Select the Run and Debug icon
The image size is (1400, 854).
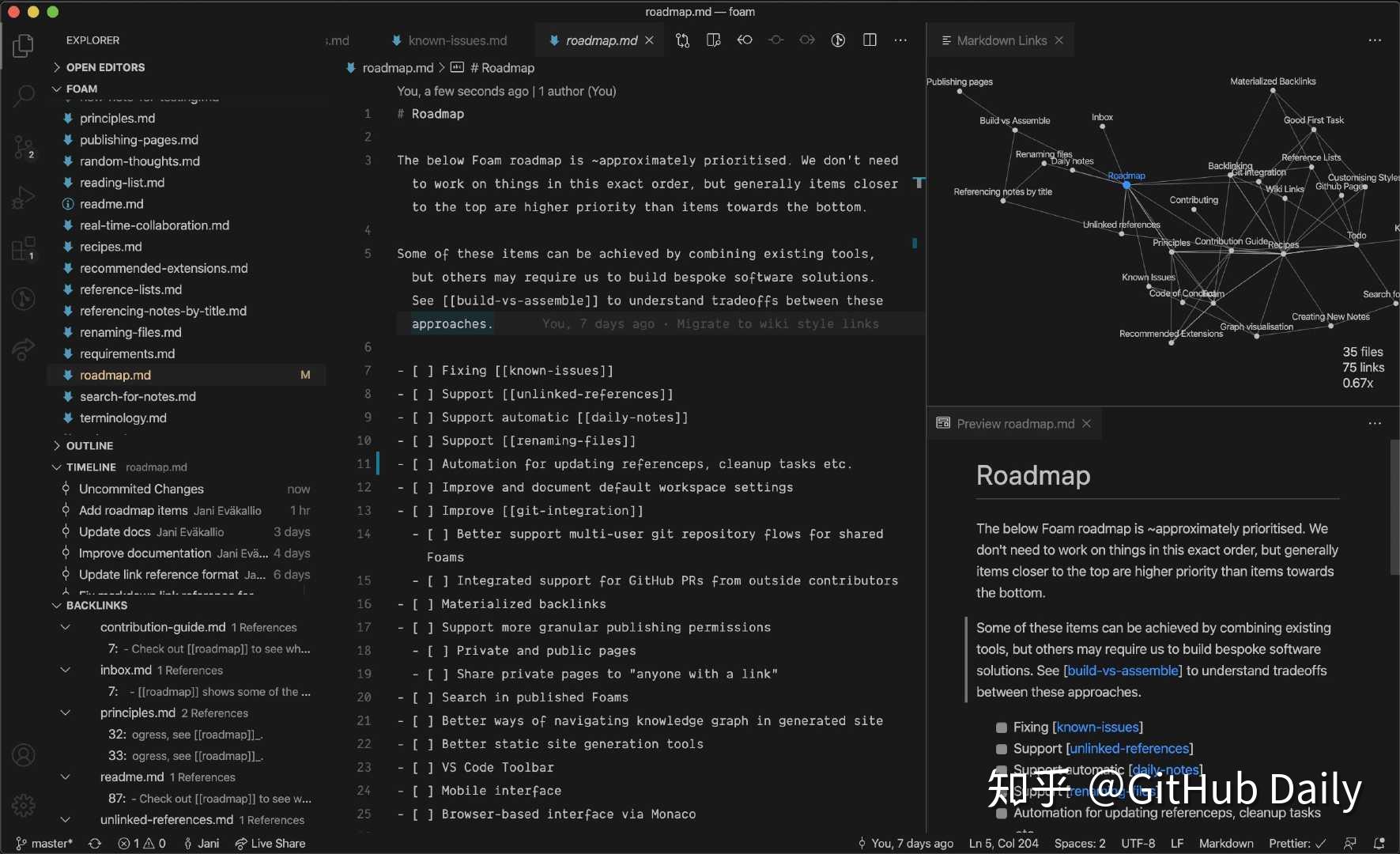(x=24, y=198)
